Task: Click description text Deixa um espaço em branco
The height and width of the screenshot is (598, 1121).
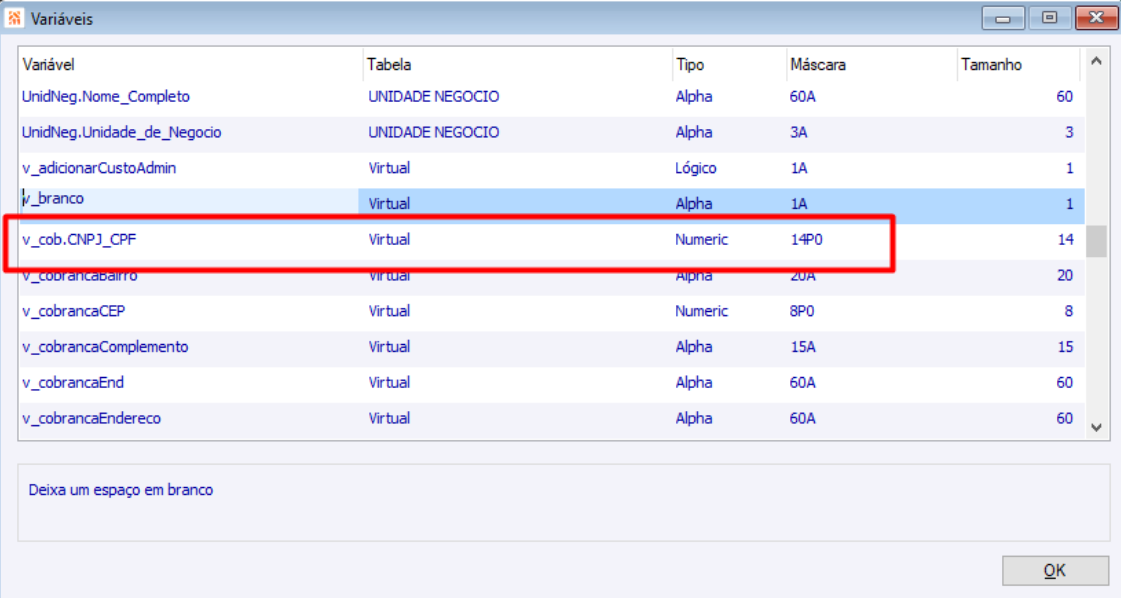Action: pos(121,490)
